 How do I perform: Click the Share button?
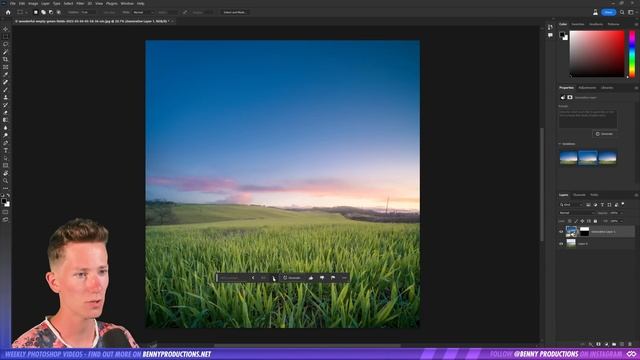click(x=609, y=12)
